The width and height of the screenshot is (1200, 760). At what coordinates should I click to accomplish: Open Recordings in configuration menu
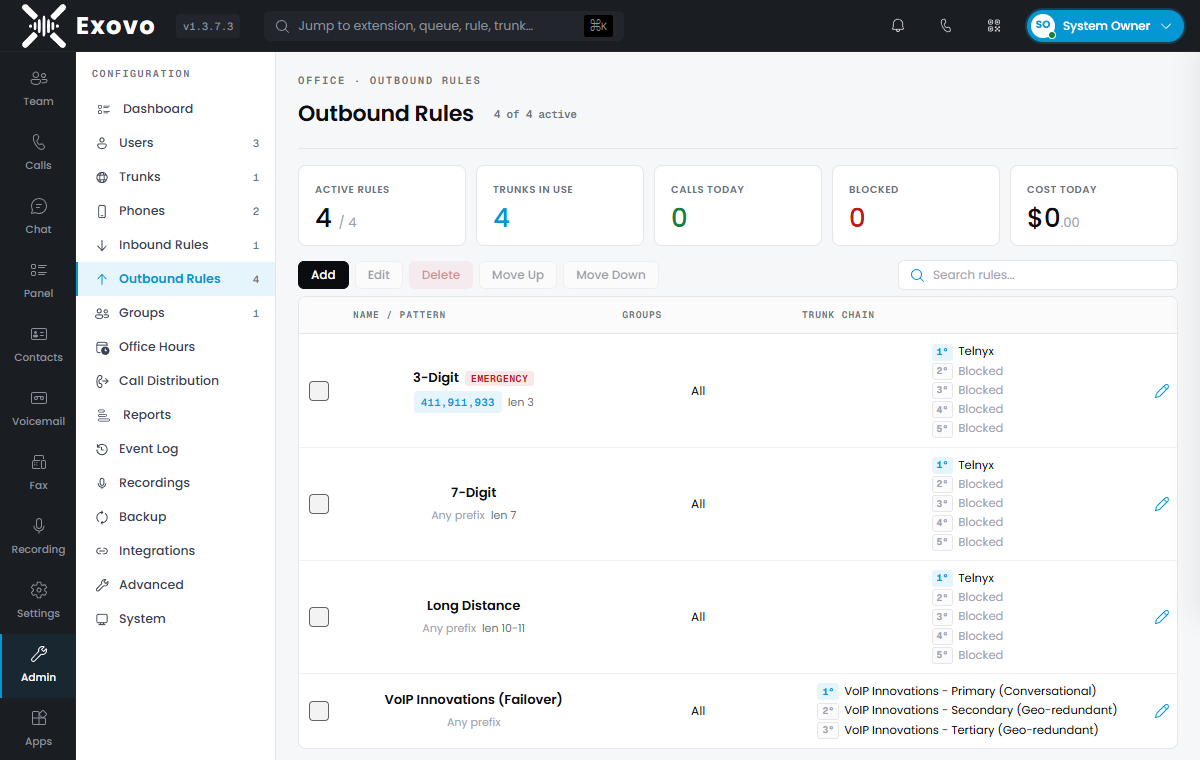point(175,483)
